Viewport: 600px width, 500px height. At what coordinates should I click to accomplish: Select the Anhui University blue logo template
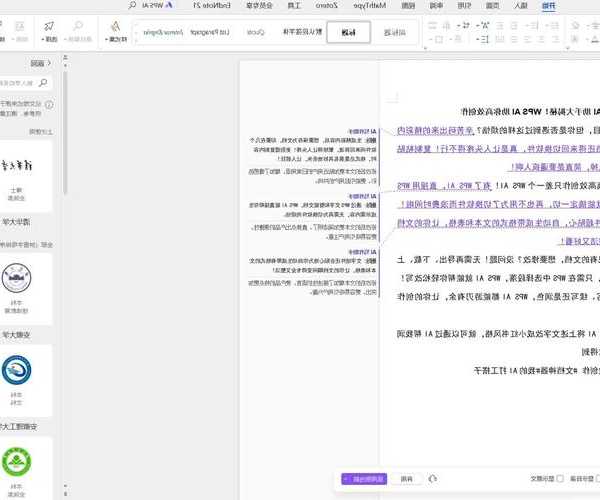point(15,370)
